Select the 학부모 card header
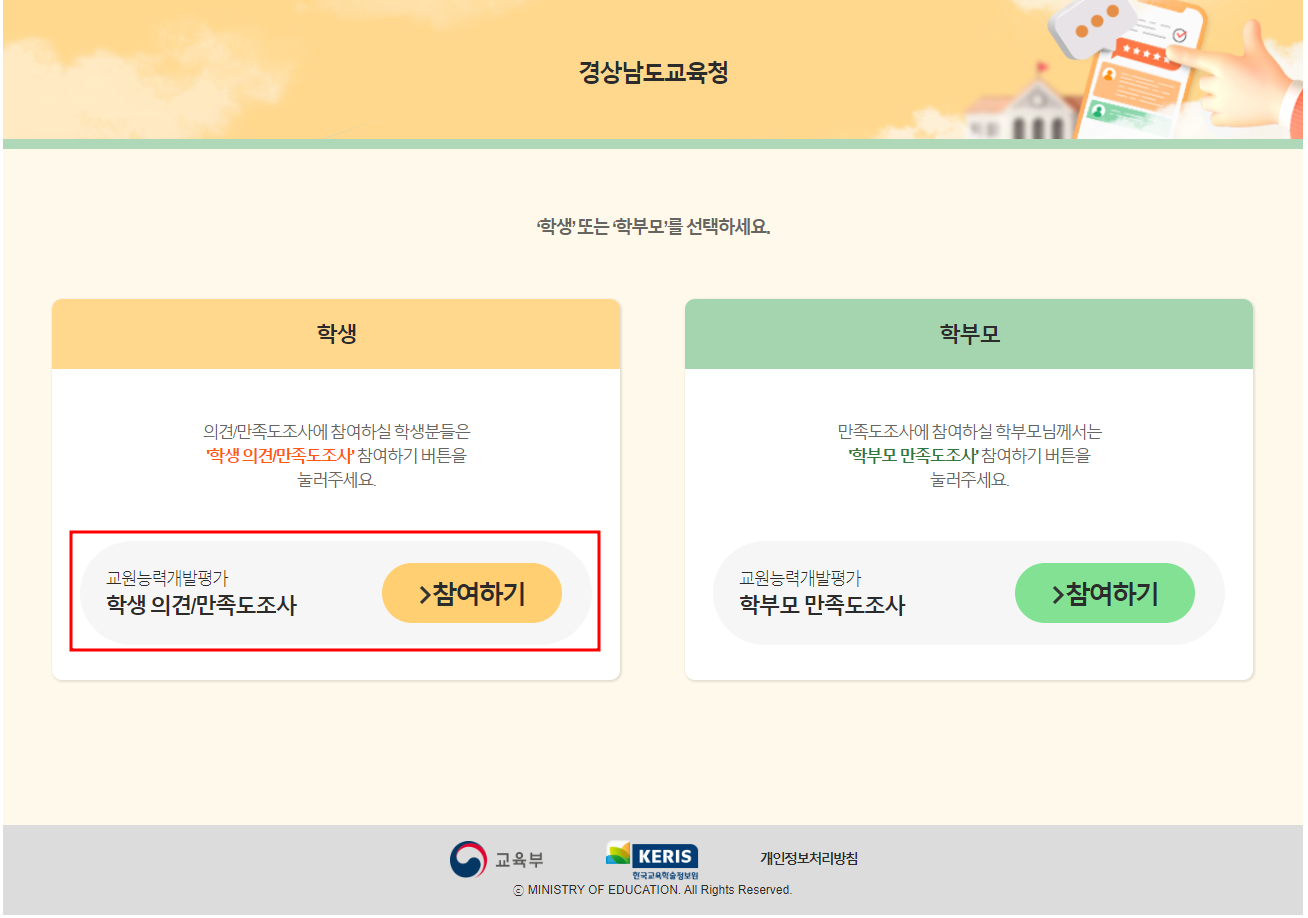The width and height of the screenshot is (1308, 918). click(968, 334)
